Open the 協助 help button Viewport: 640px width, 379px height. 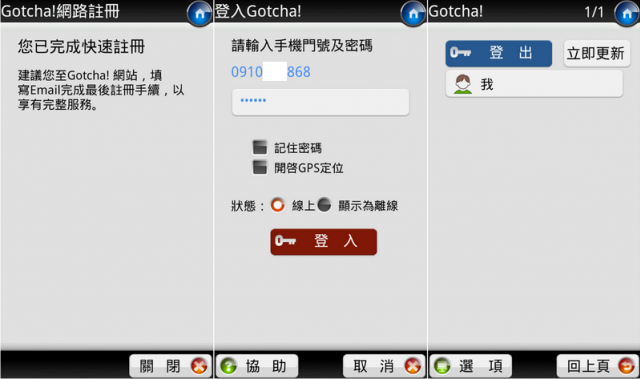(257, 366)
